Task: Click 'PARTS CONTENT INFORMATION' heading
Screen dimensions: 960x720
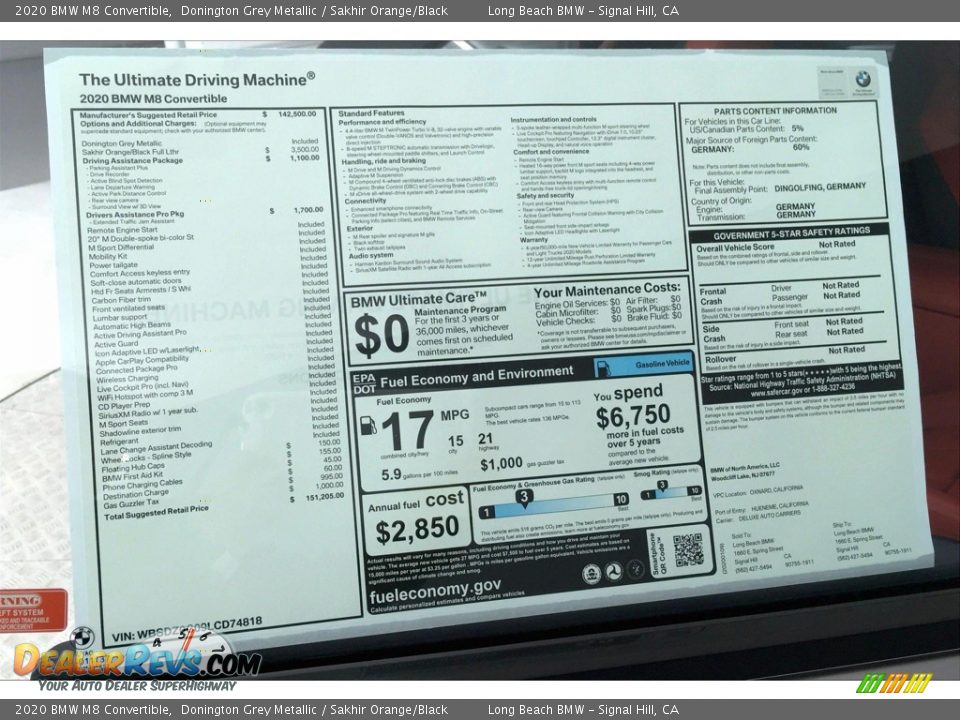Action: [775, 111]
